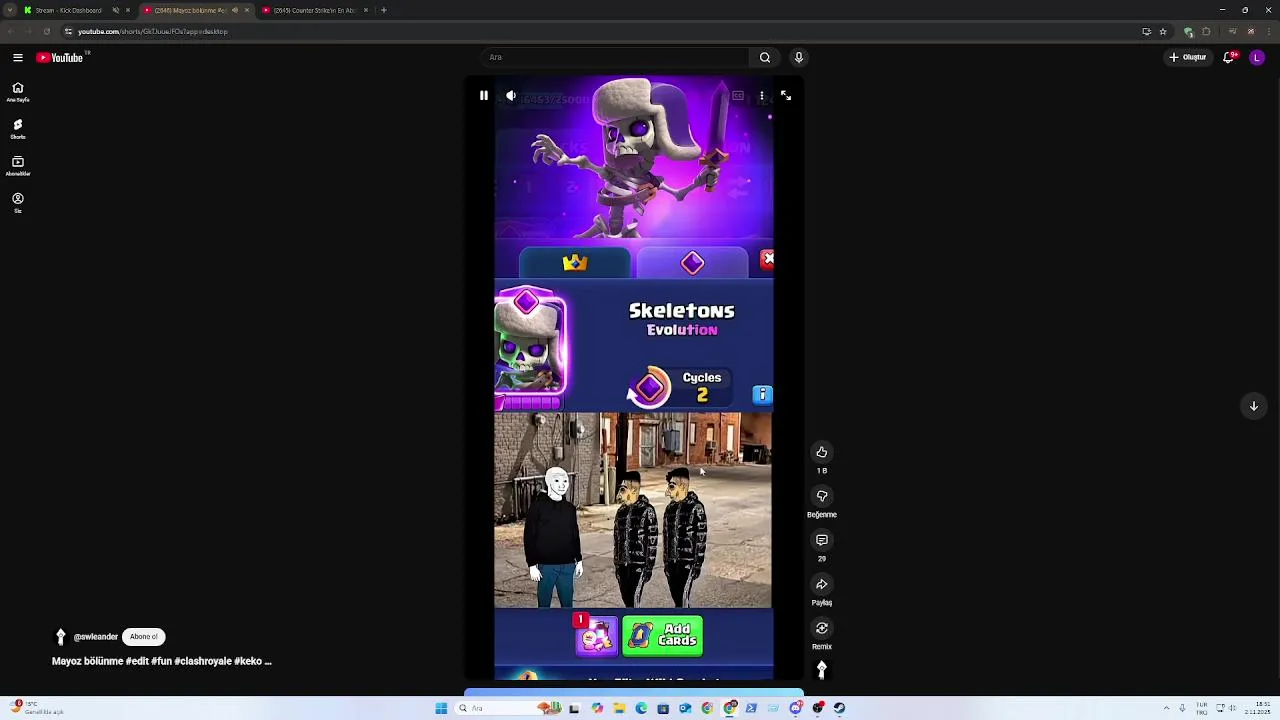The image size is (1280, 720).
Task: Like the Short with the thumbs-up icon
Action: click(x=822, y=452)
